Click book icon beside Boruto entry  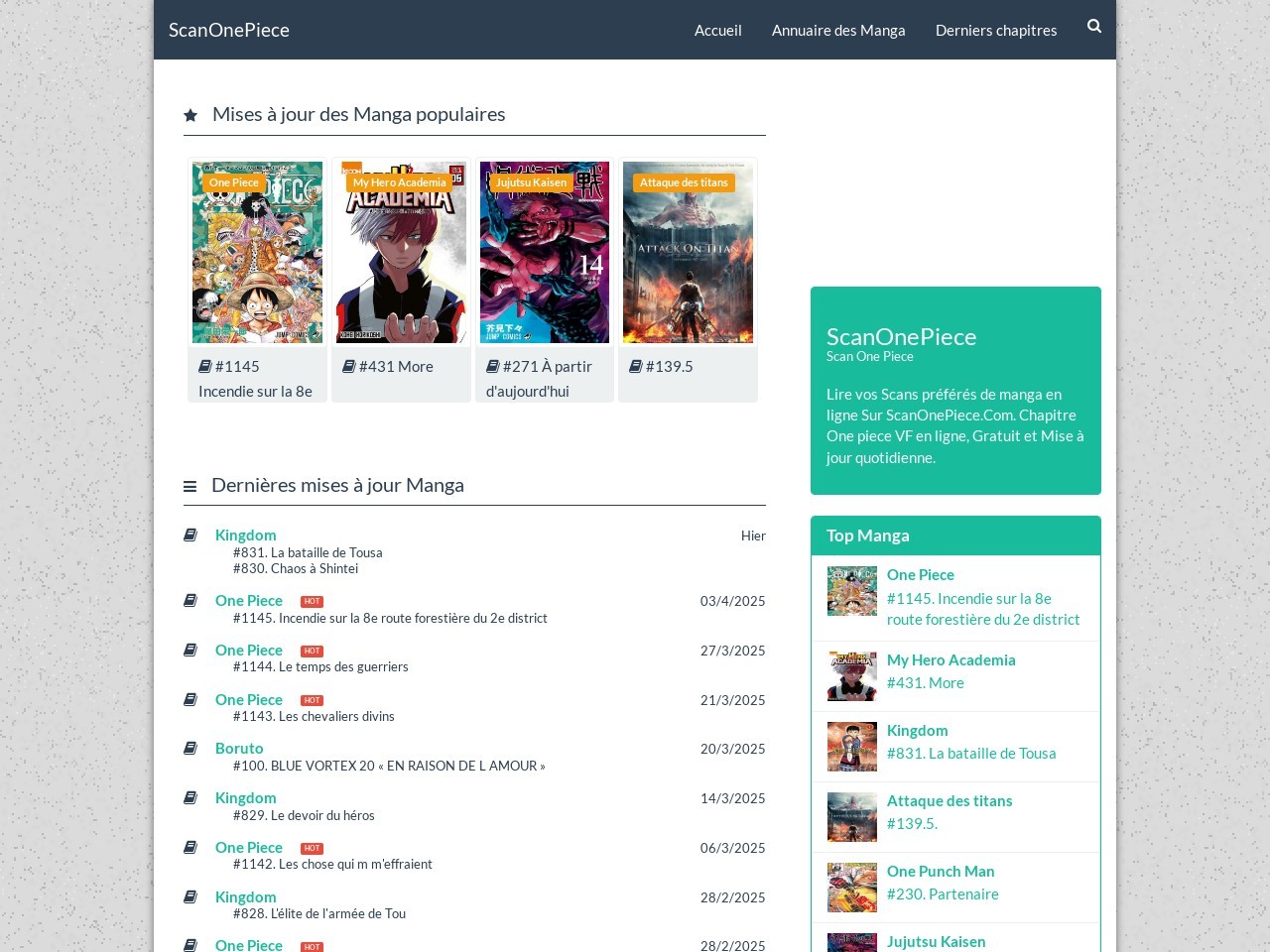coord(190,748)
